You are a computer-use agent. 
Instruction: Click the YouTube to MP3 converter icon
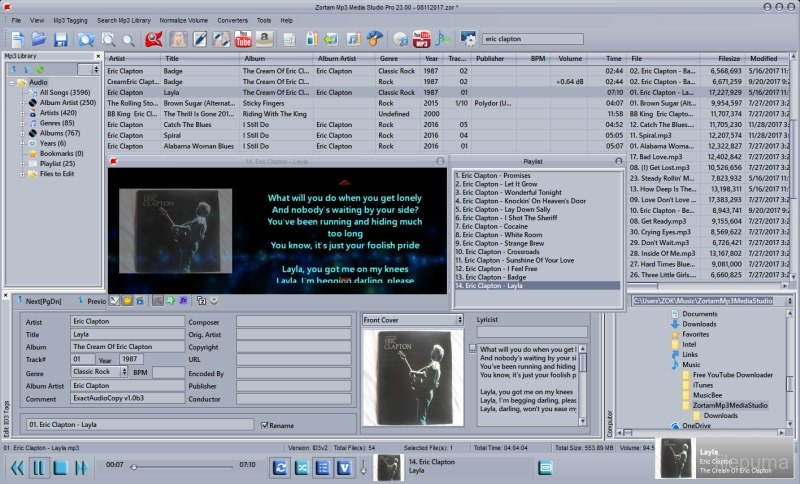[x=421, y=39]
